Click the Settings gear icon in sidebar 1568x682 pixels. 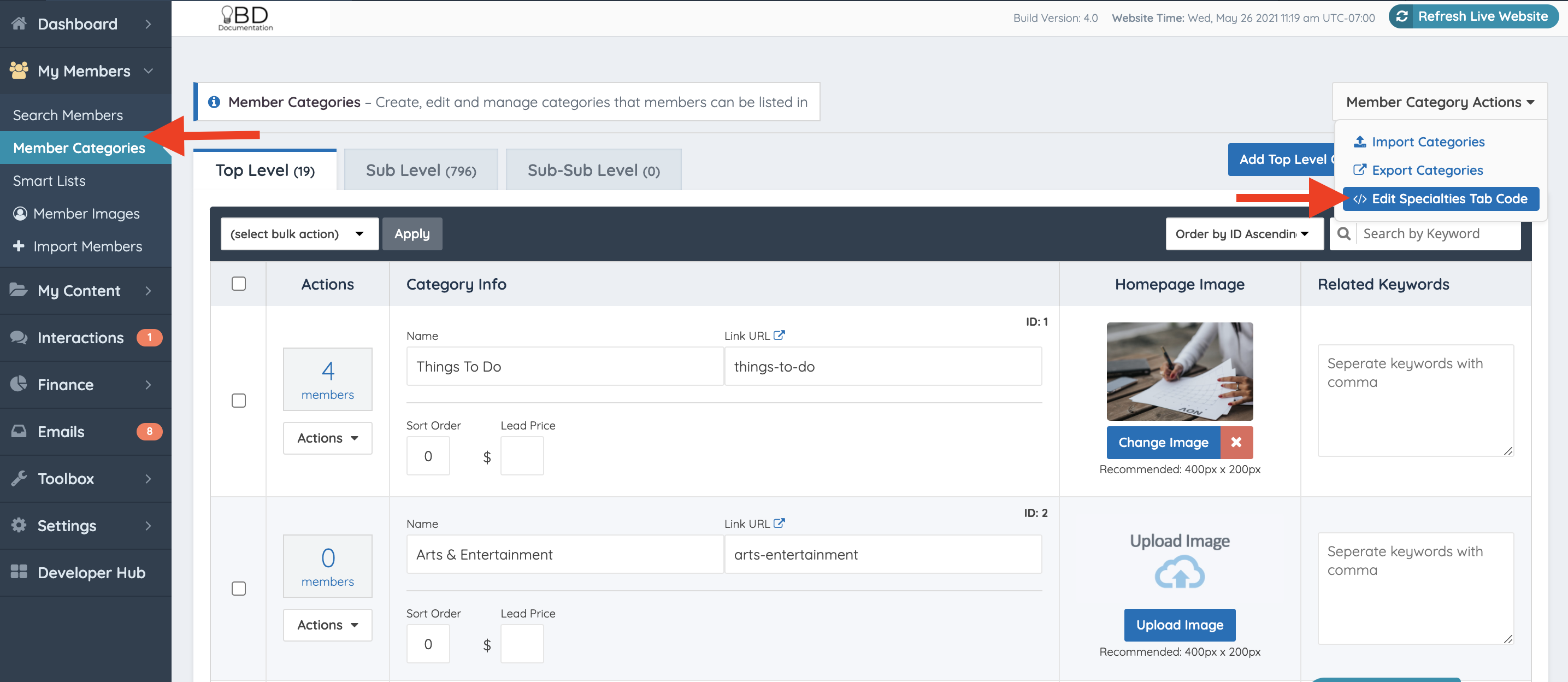[19, 525]
